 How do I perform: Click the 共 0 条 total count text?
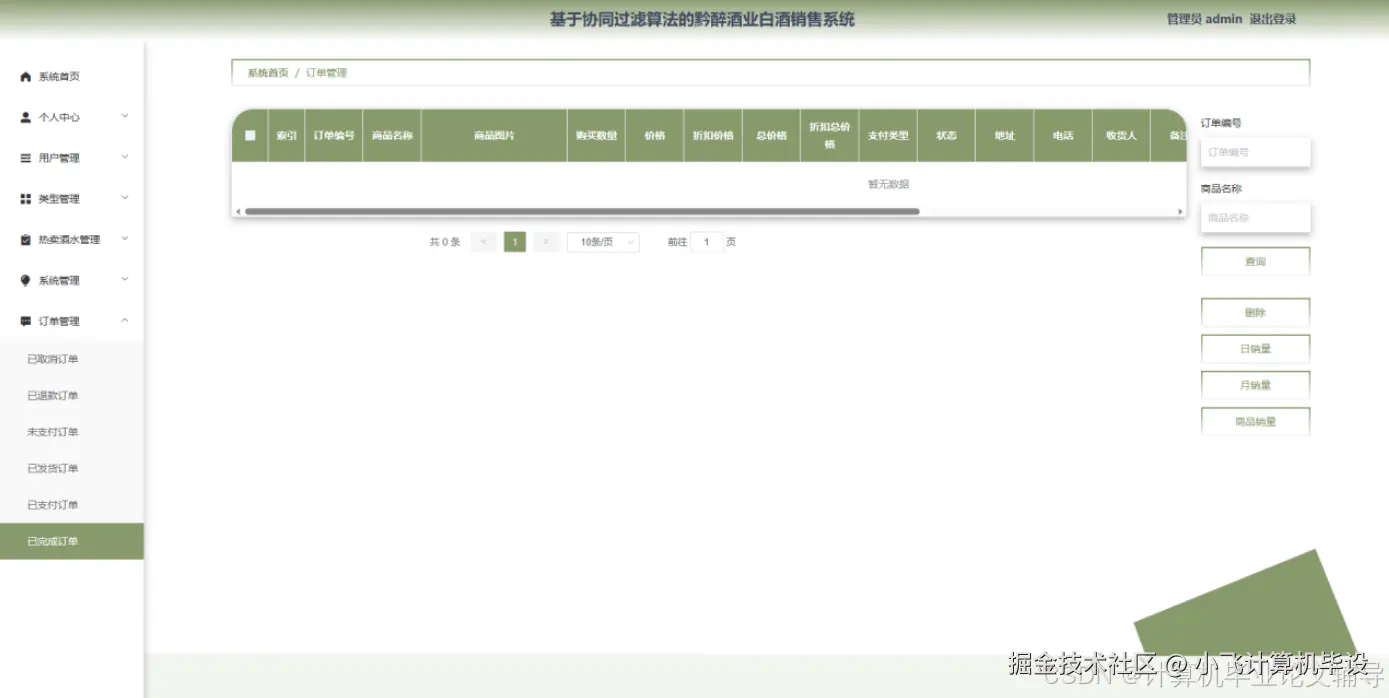[x=445, y=242]
